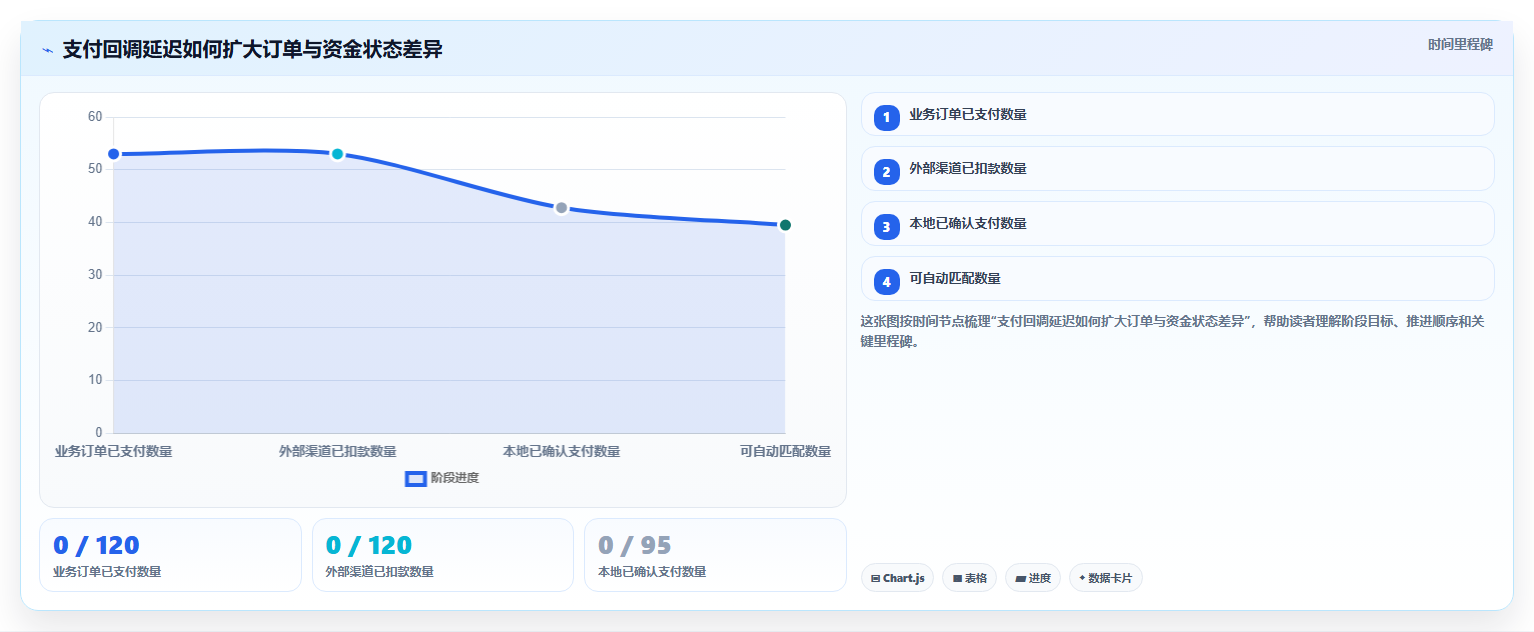Click x-axis label 外部渠道已扣款数量 under the chart

point(337,452)
